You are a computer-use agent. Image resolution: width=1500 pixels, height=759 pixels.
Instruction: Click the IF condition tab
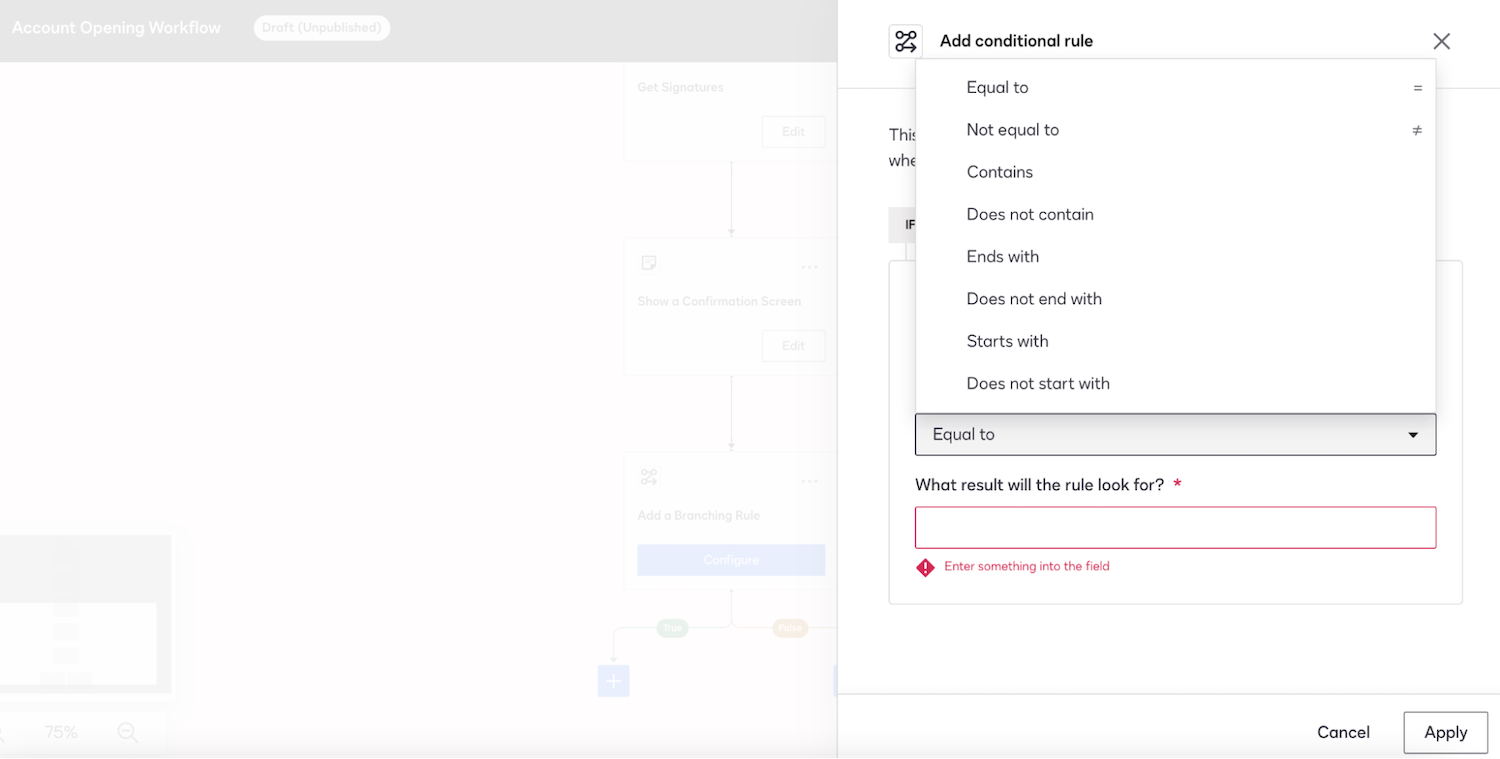click(x=908, y=224)
